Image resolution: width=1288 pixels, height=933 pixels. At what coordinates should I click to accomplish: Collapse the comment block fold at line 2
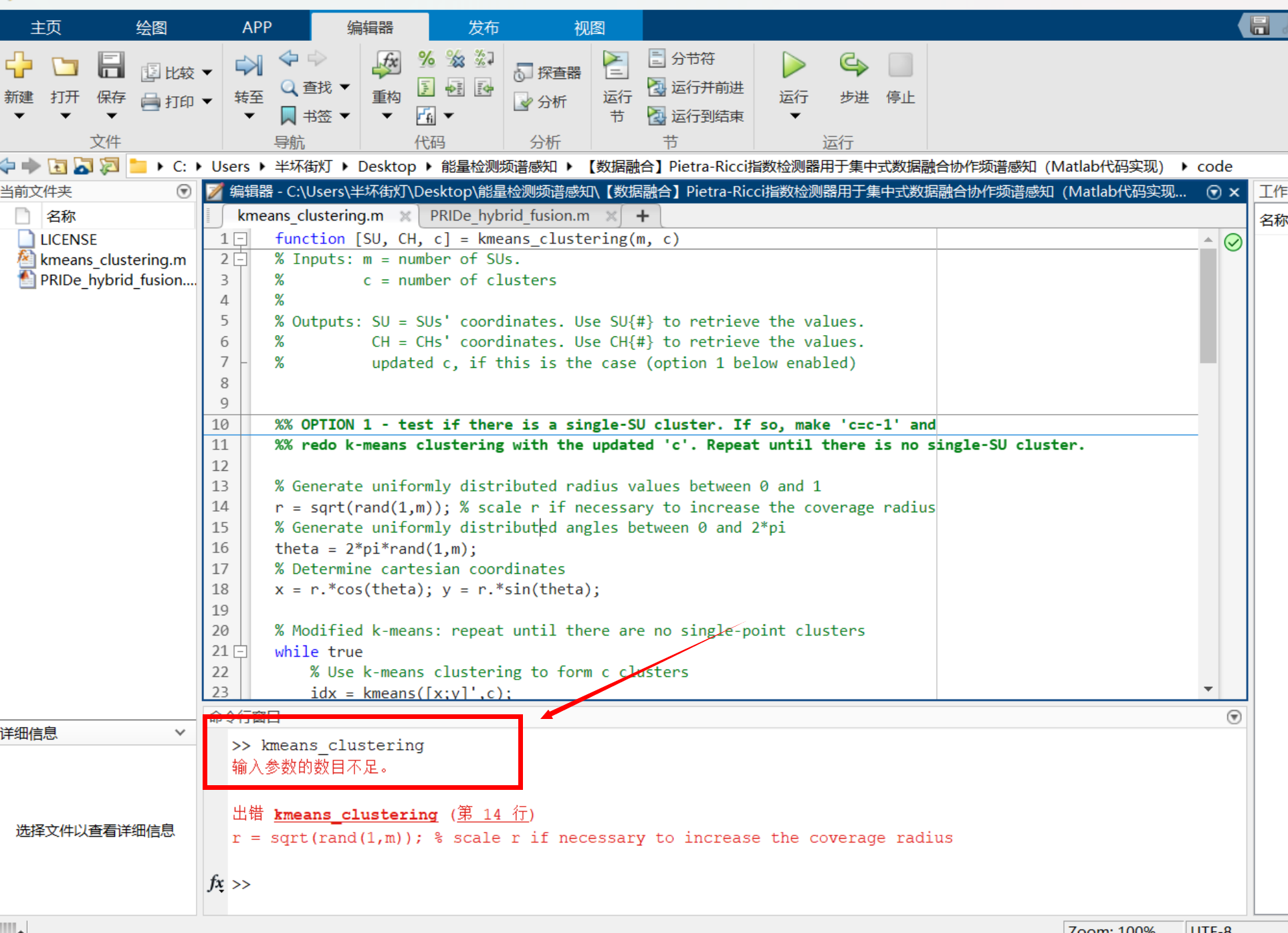tap(241, 260)
